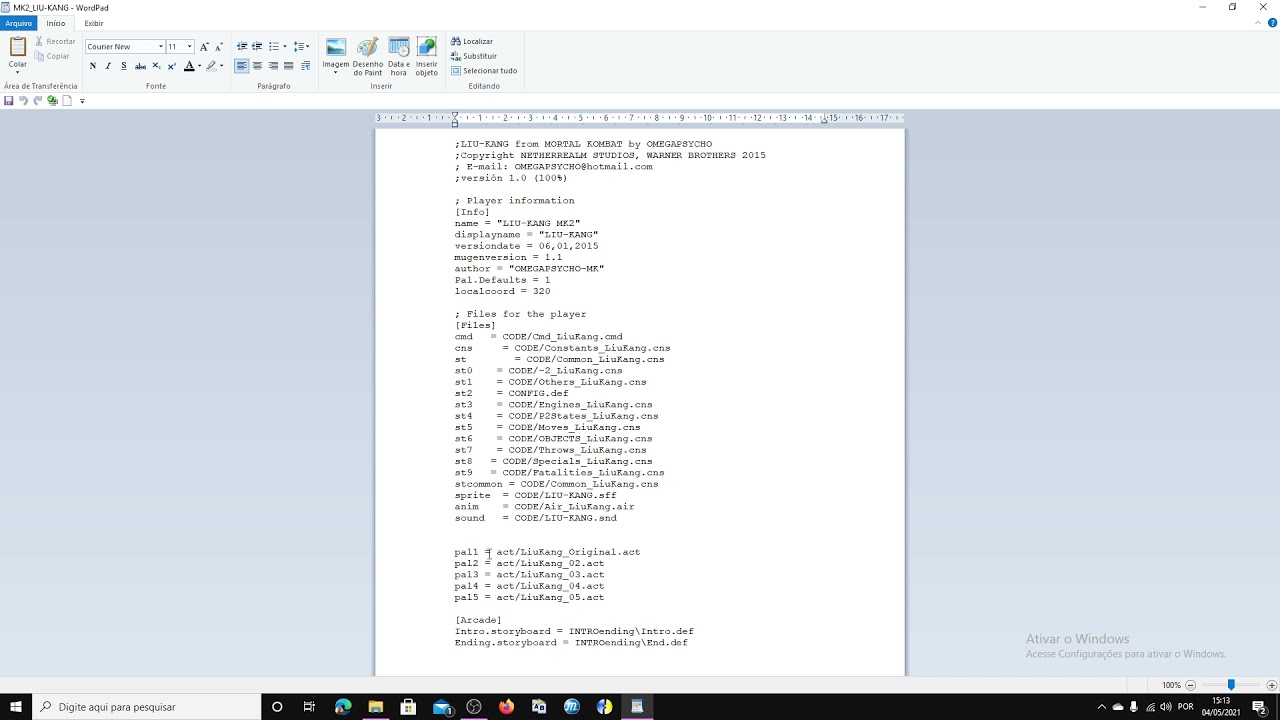Open the bullet list style dropdown arrow
Image resolution: width=1280 pixels, height=720 pixels.
[x=285, y=47]
